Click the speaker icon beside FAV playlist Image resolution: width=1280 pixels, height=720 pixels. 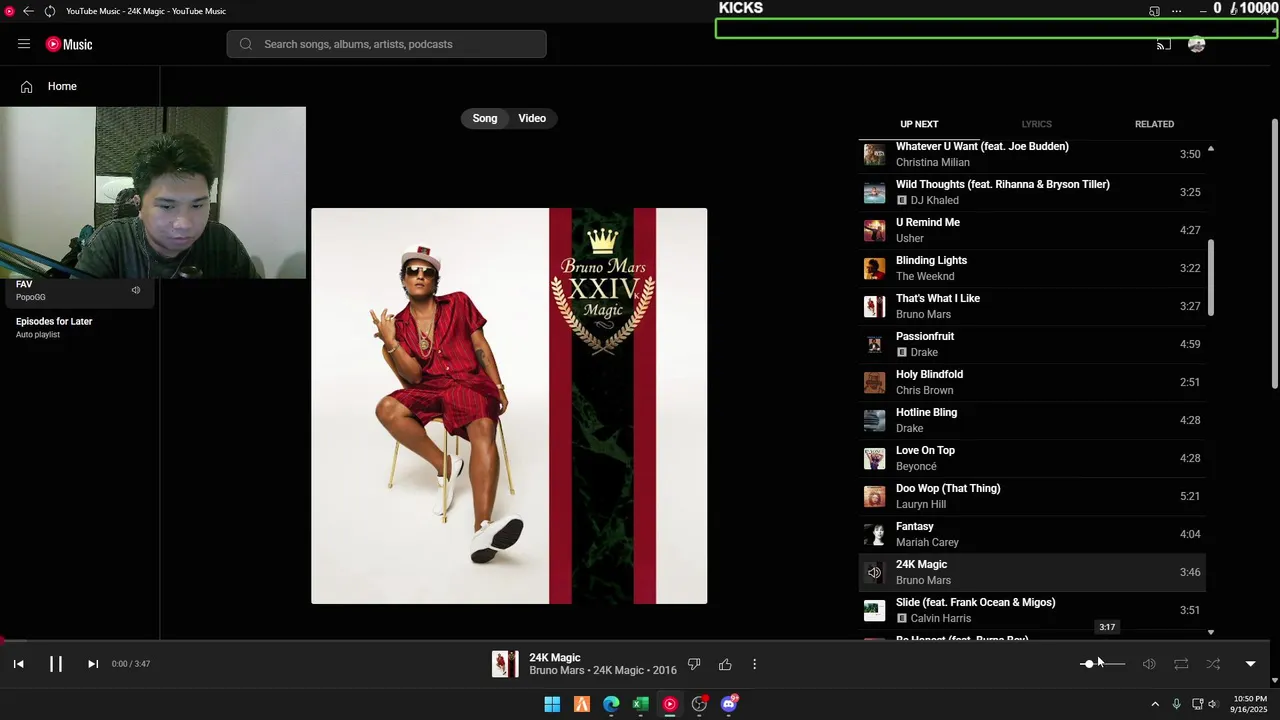coord(136,290)
